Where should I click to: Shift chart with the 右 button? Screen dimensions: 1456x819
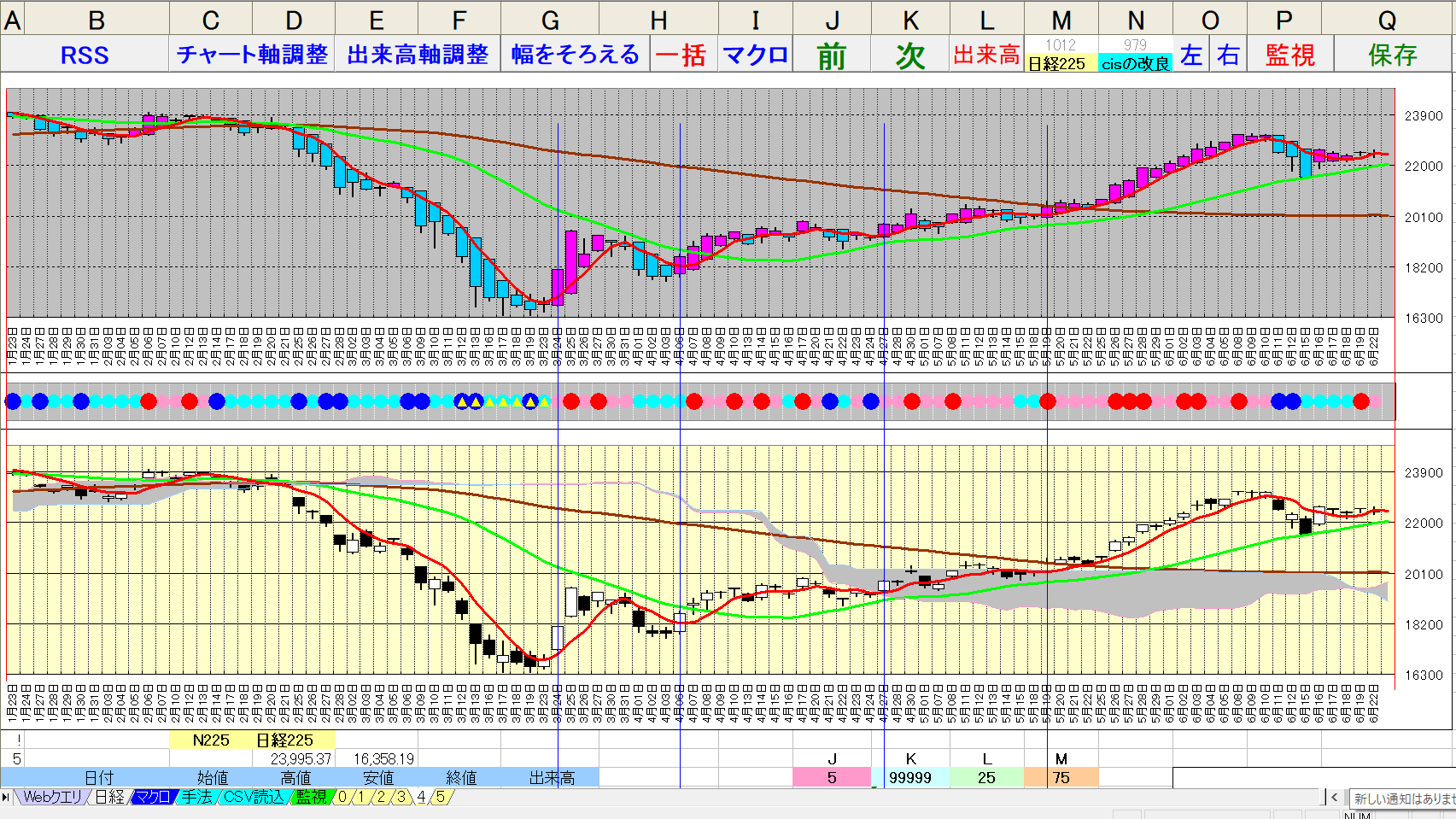(1228, 54)
